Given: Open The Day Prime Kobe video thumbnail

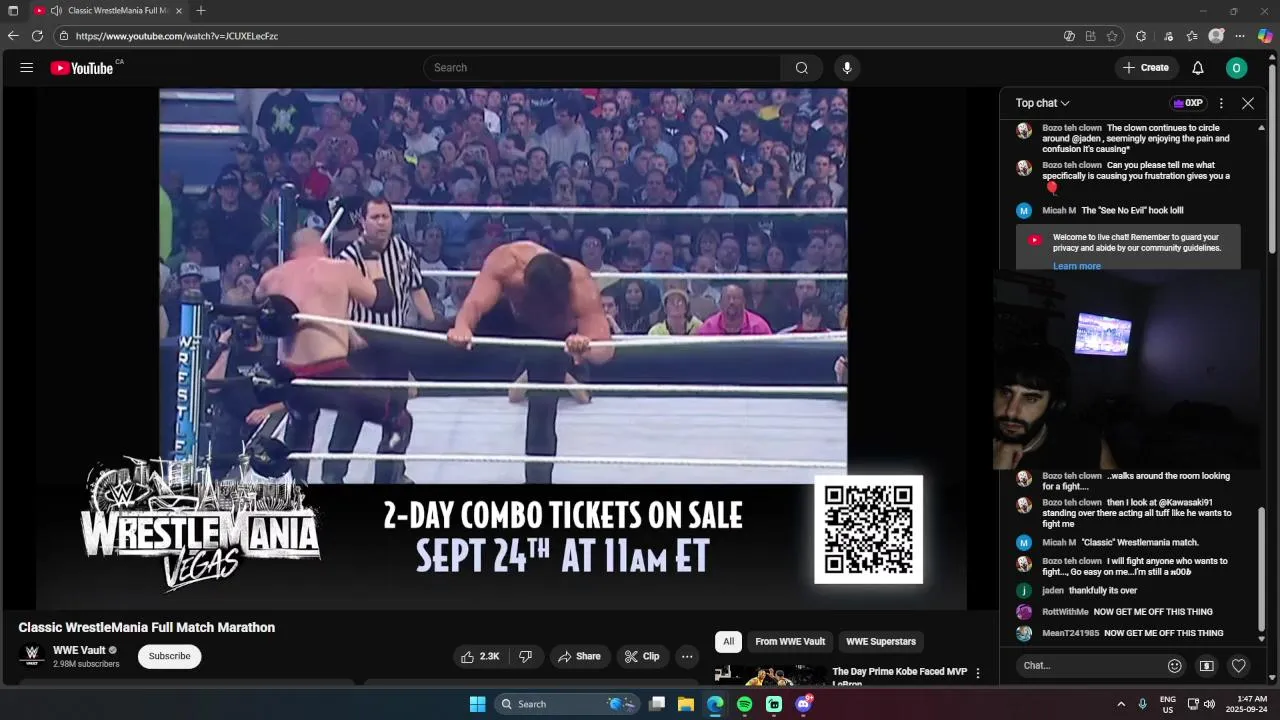Looking at the screenshot, I should [x=770, y=675].
